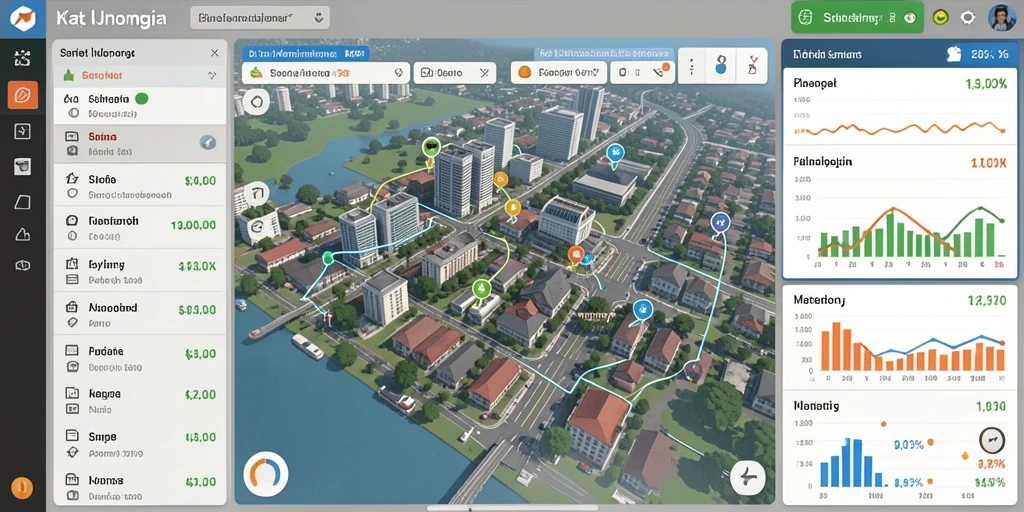Image resolution: width=1024 pixels, height=512 pixels.
Task: Click the orange highlighted sidebar icon
Action: (22, 95)
